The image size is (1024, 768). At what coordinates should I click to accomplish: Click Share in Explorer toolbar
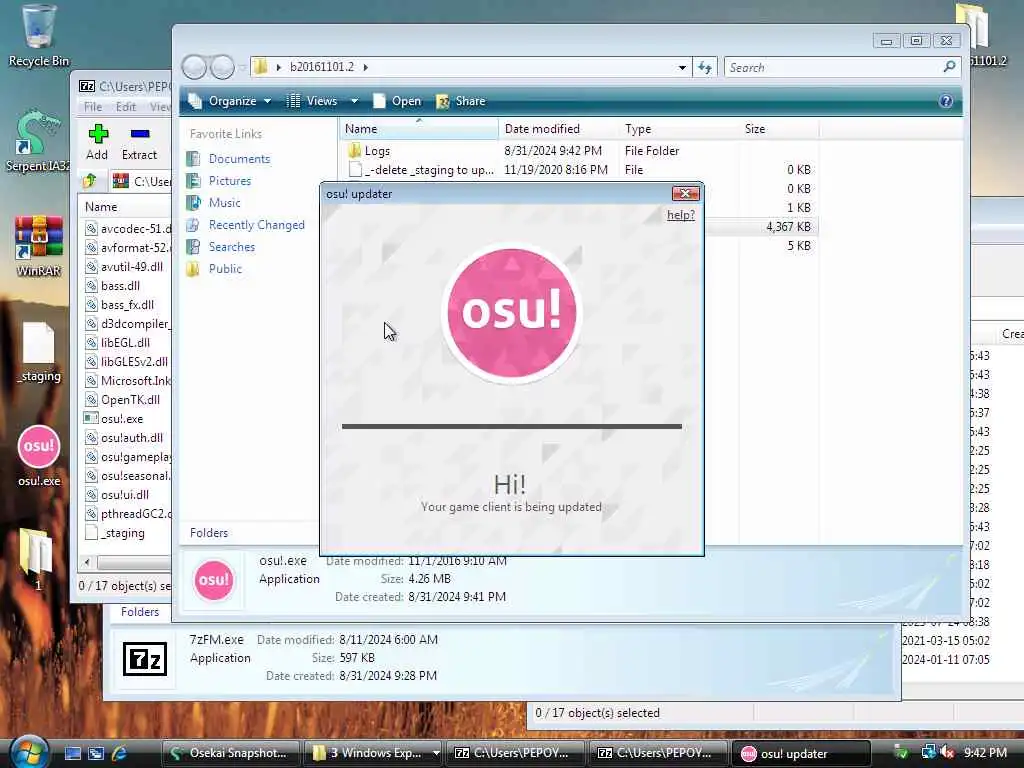click(x=460, y=101)
